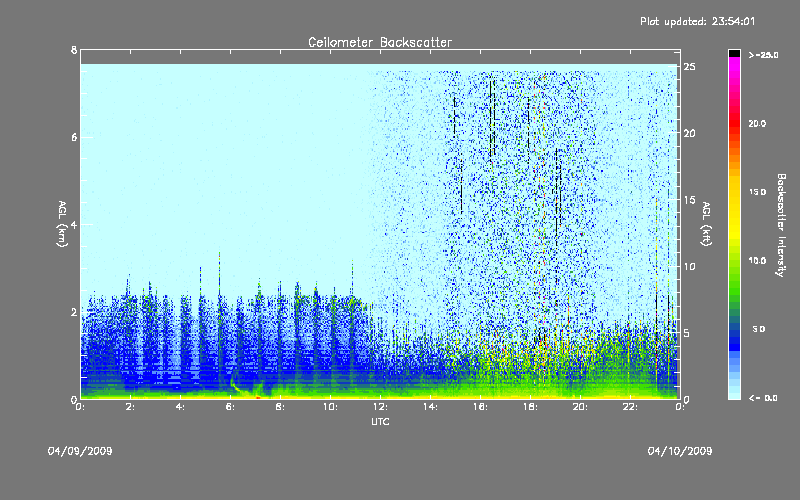Click the '14:' hour tick on time axis
Viewport: 800px width, 500px height.
coord(431,407)
